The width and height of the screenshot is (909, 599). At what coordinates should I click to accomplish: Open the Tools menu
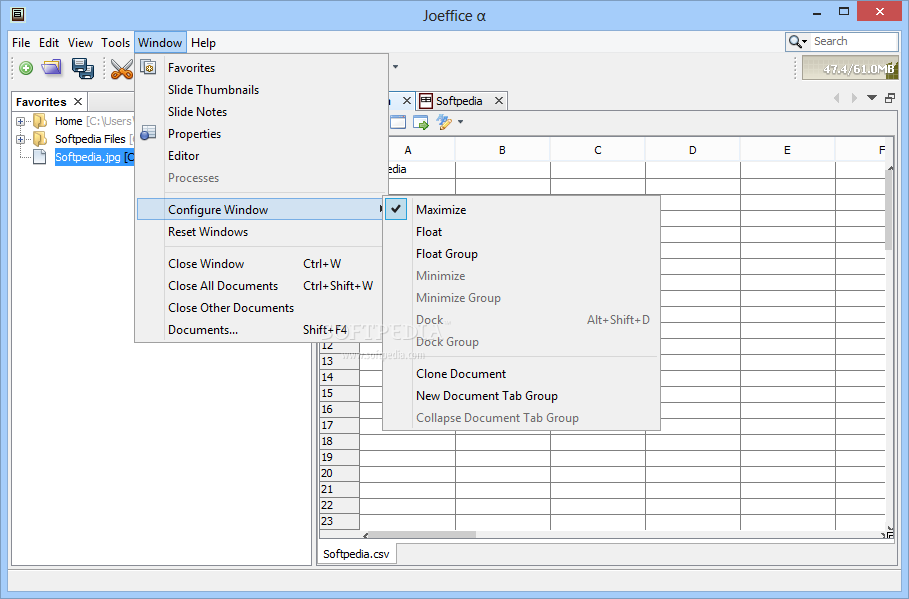115,43
